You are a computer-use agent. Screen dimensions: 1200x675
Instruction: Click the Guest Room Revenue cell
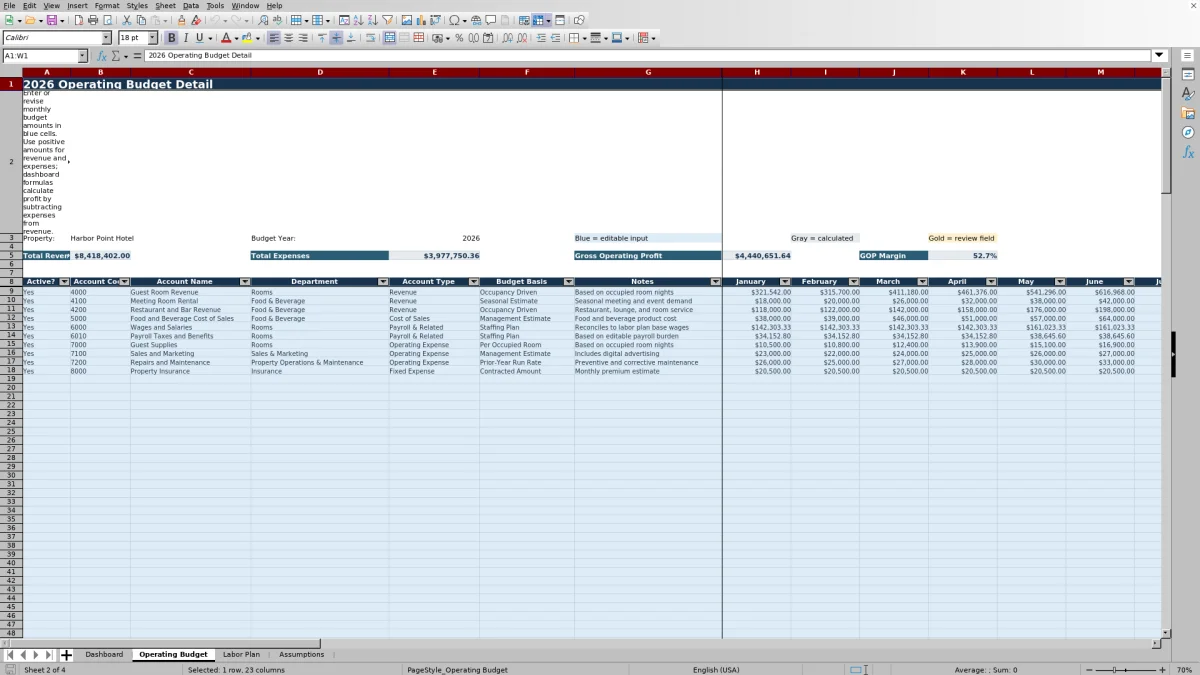(x=190, y=292)
